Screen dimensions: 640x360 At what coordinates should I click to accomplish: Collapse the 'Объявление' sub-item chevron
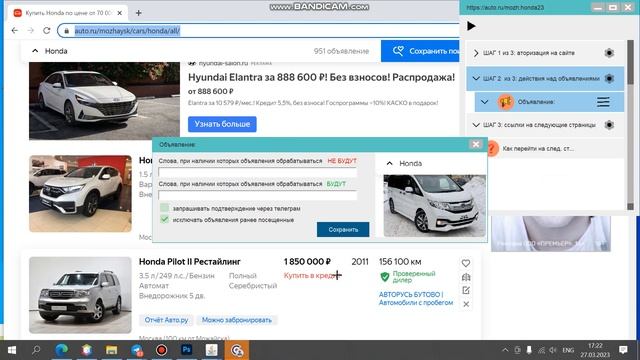484,102
